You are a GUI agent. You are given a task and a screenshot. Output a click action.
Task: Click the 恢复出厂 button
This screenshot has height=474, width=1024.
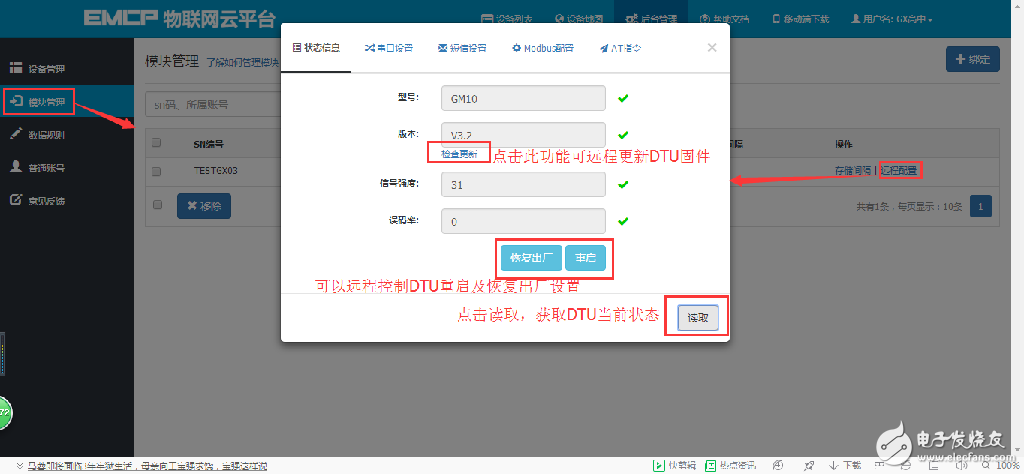(531, 258)
